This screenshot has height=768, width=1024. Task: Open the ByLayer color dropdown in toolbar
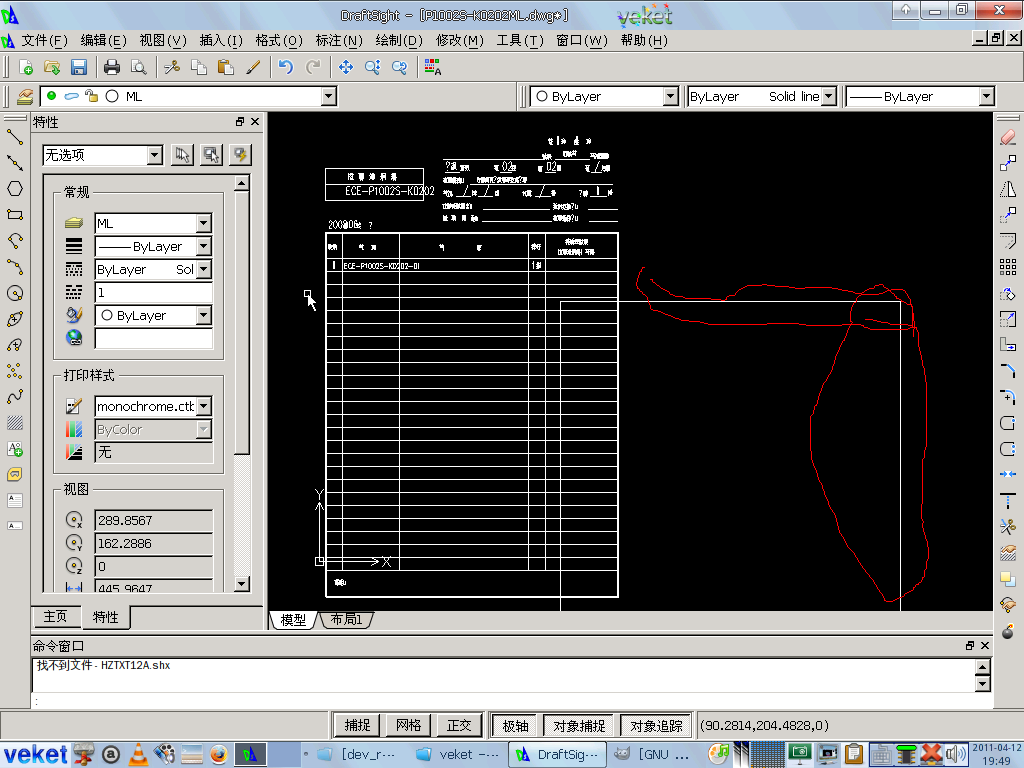(671, 97)
